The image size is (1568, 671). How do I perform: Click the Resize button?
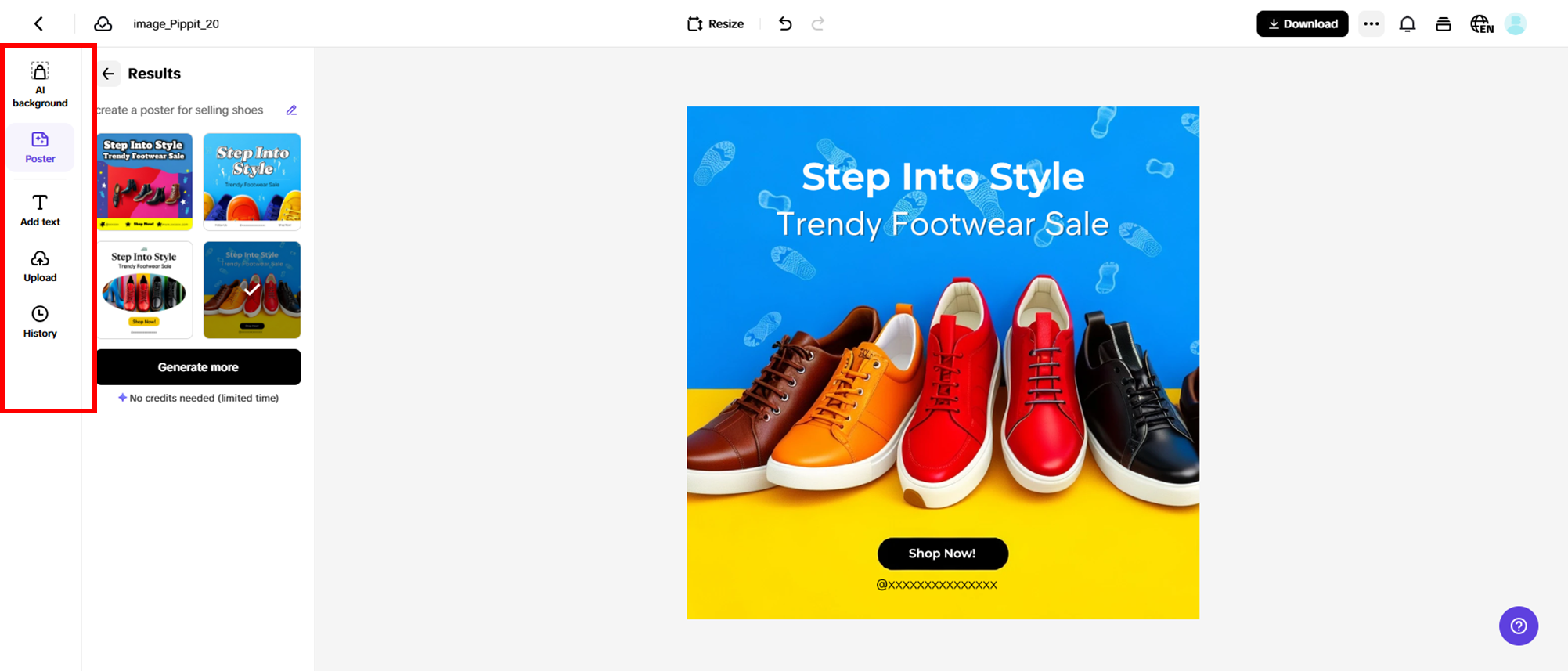716,23
